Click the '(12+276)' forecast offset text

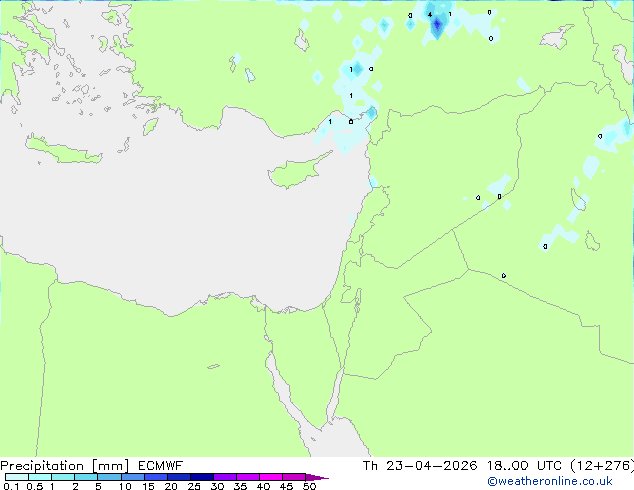coord(602,466)
